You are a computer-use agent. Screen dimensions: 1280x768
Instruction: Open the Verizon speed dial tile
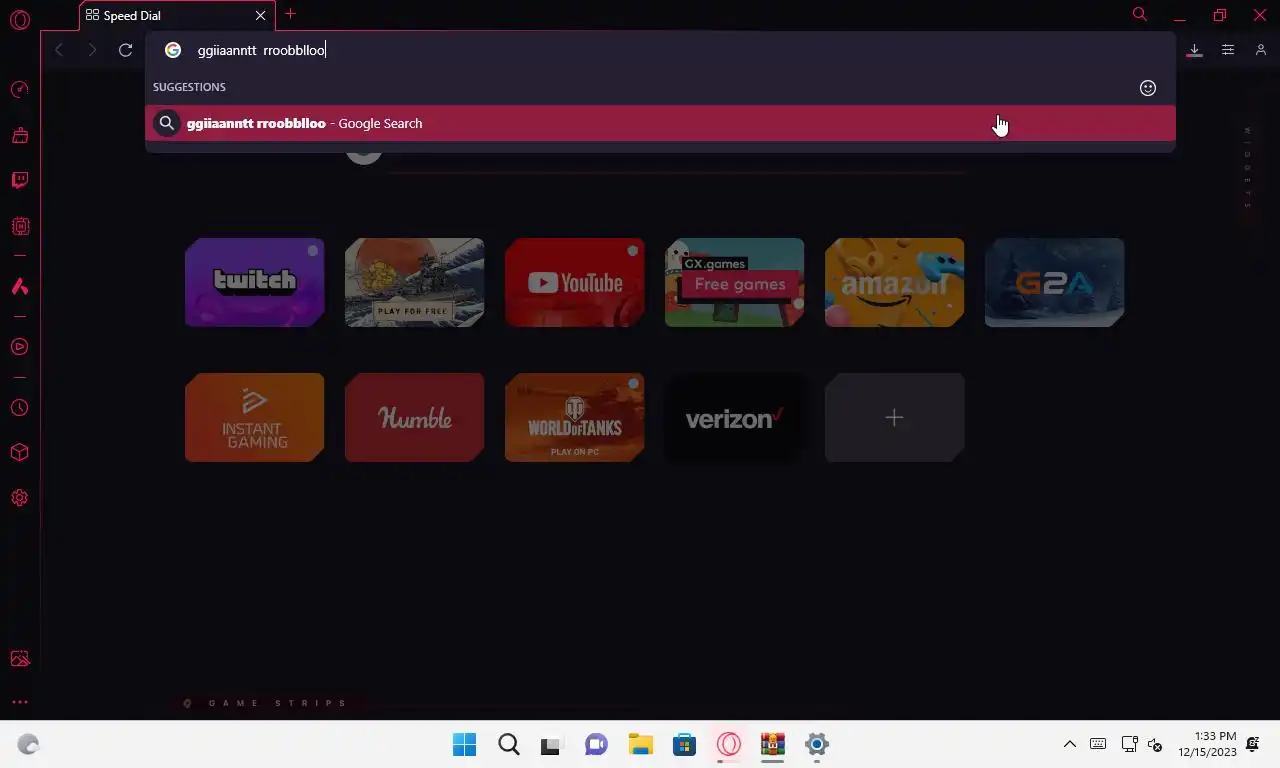coord(734,417)
